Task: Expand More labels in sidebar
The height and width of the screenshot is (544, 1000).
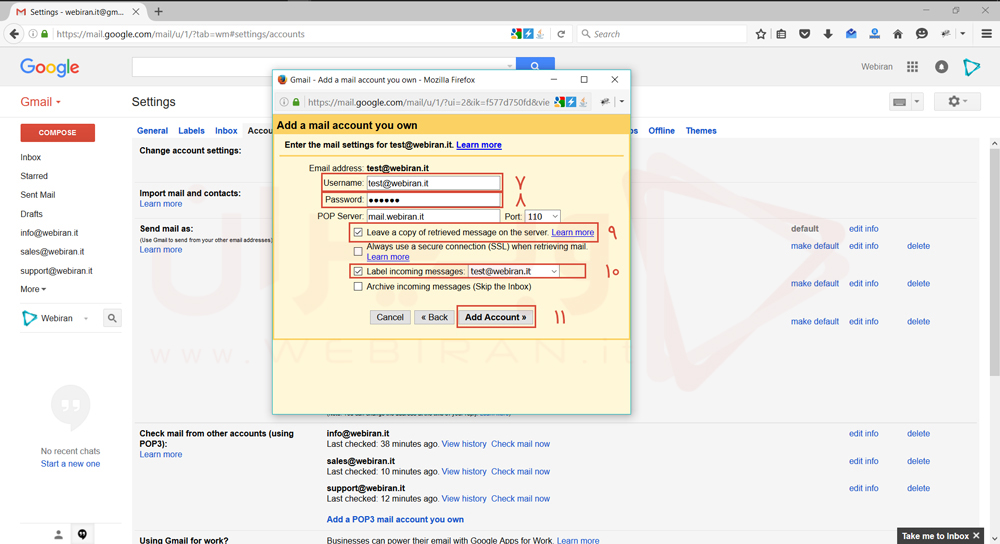Action: tap(33, 289)
